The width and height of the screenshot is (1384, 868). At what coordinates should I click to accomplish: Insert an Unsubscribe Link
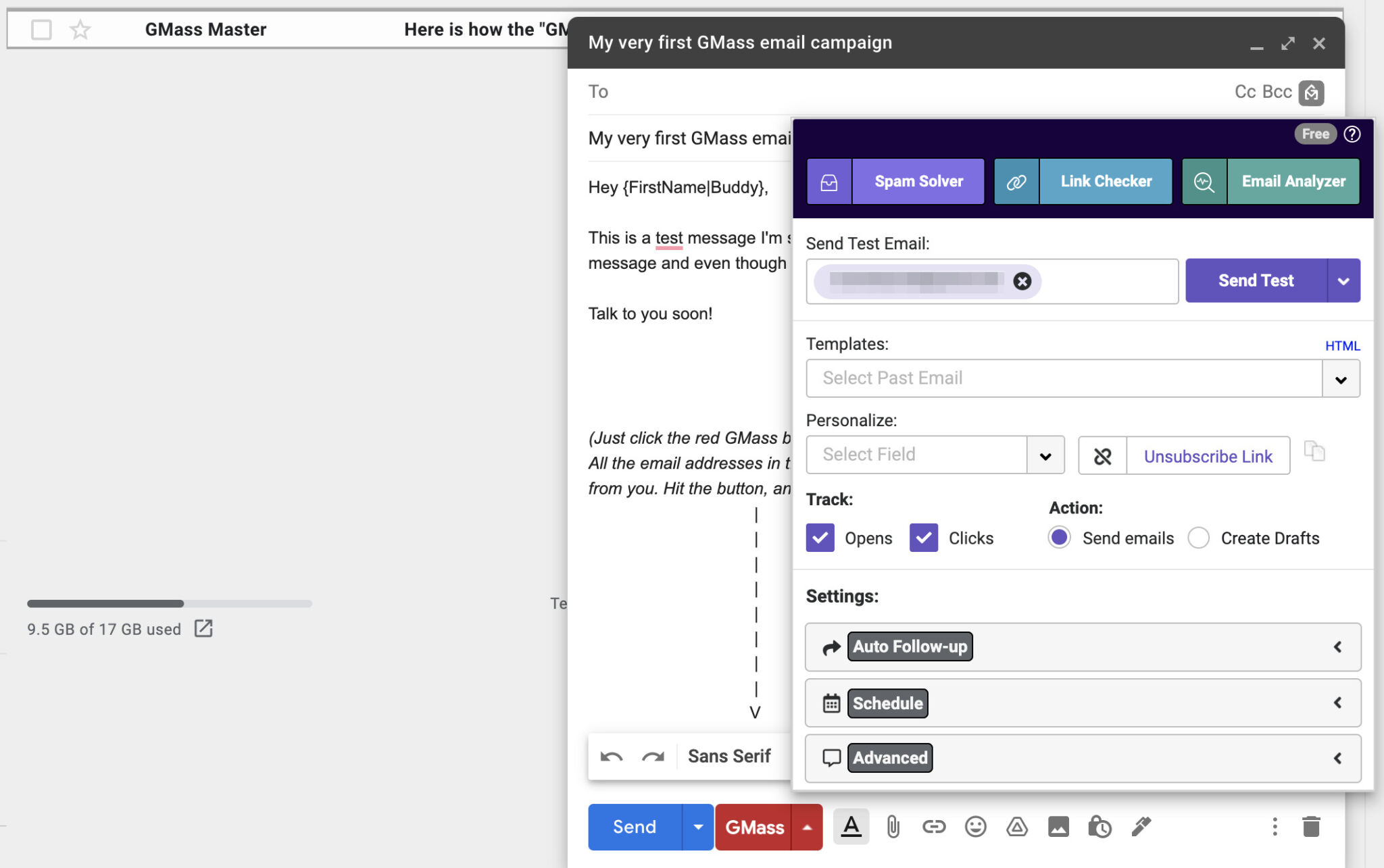(1208, 455)
